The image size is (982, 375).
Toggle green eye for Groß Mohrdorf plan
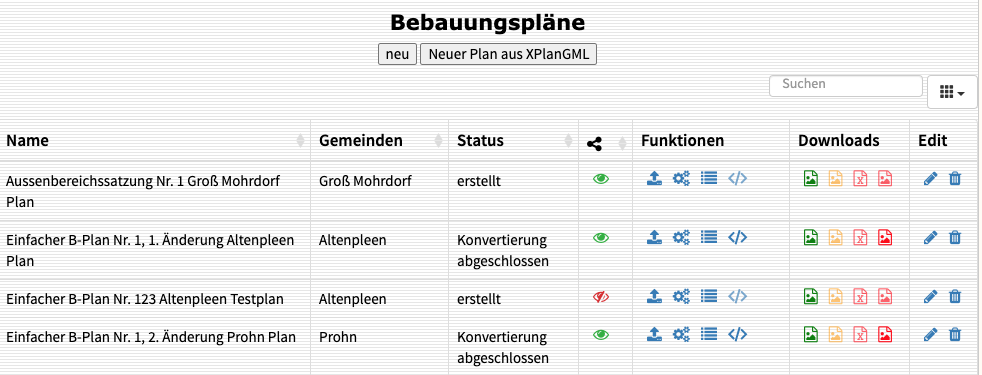[601, 179]
